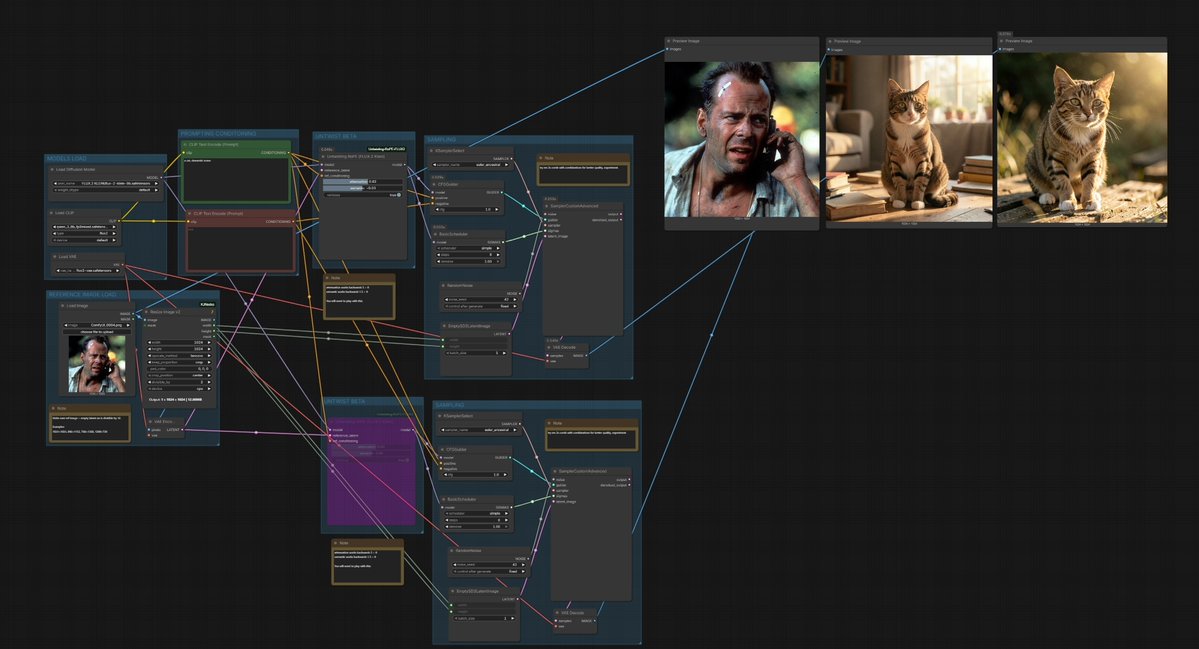Screen dimensions: 1199x649
Task: Select upper SAMPLING group title
Action: pyautogui.click(x=441, y=140)
